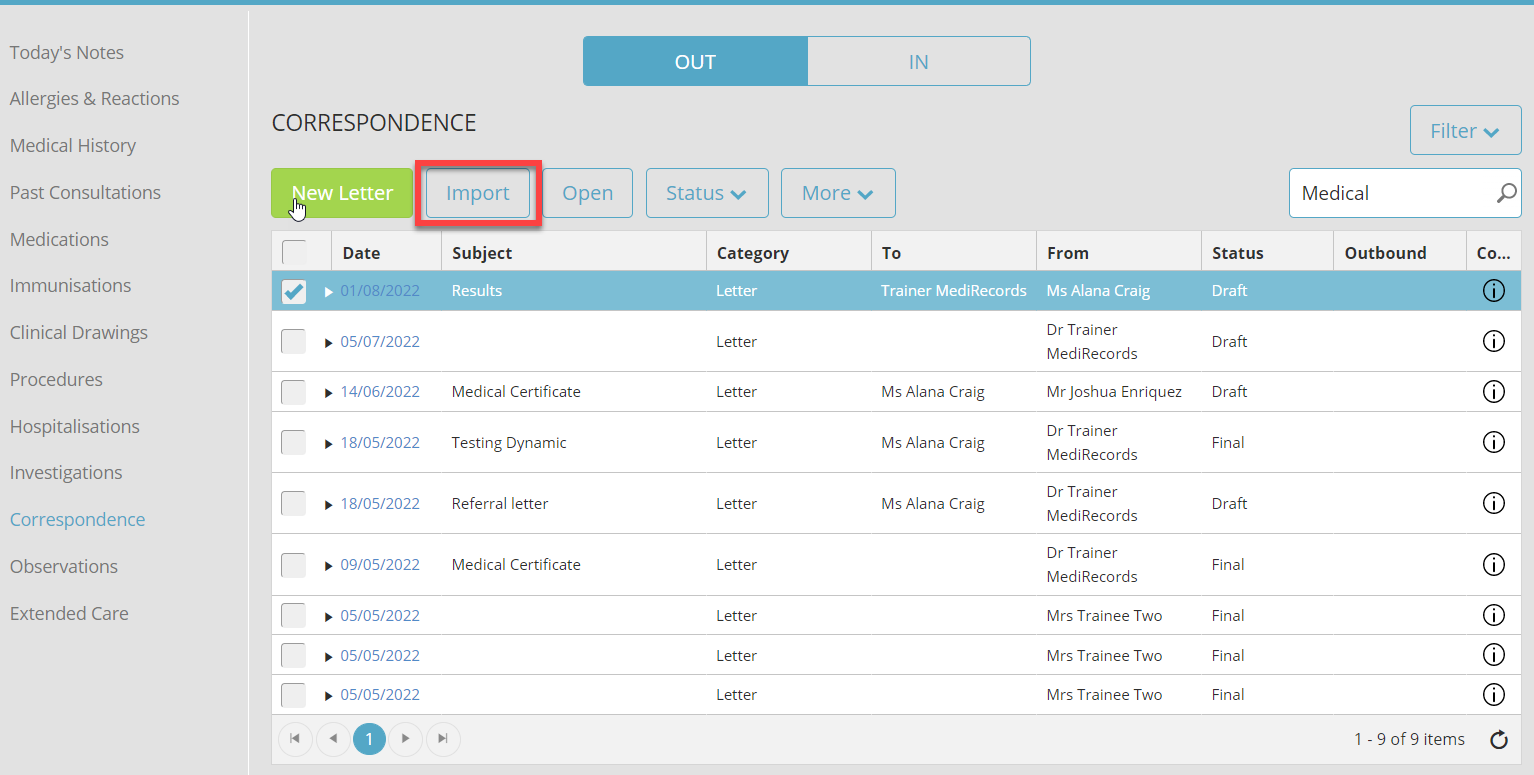Open info icon for 01/08/2022 Results row
This screenshot has height=775, width=1534.
pyautogui.click(x=1493, y=291)
